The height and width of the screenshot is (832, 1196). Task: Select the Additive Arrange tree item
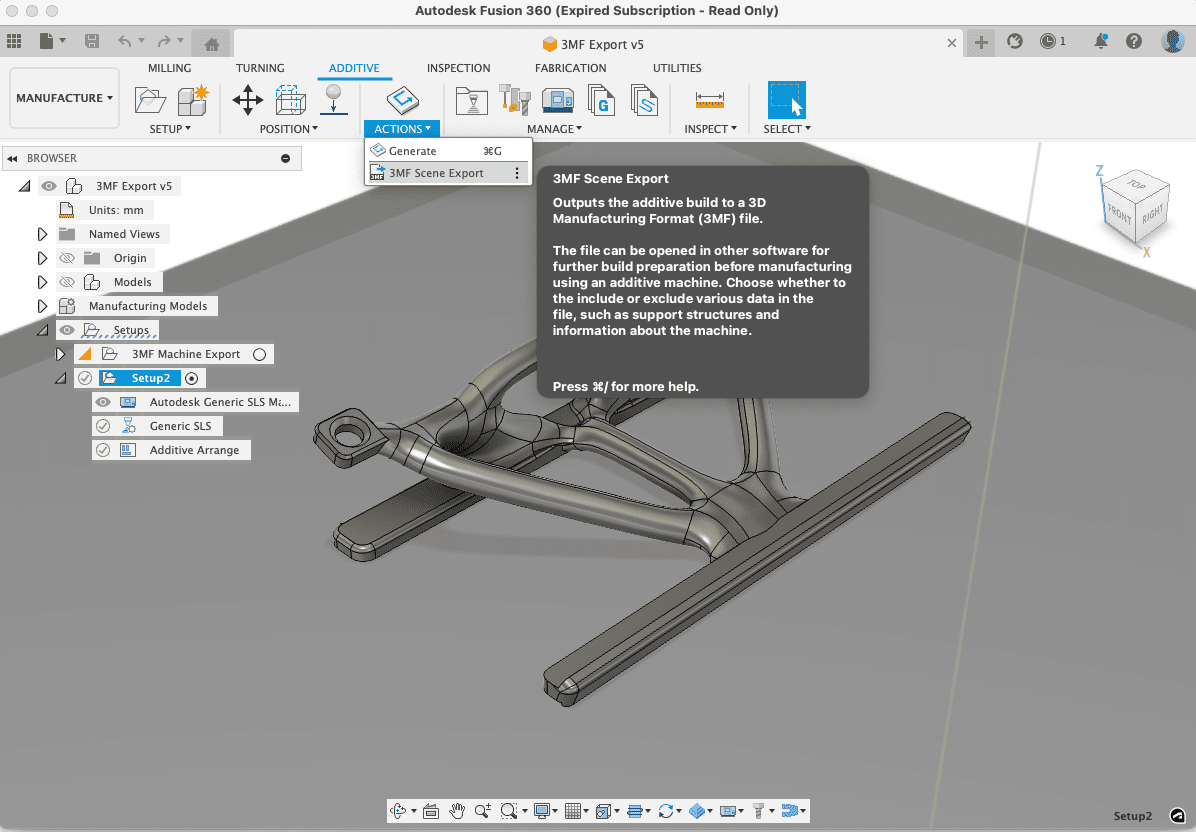click(194, 450)
